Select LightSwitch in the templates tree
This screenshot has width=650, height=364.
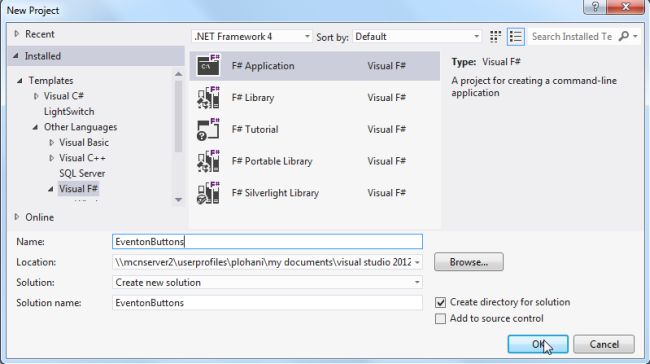pyautogui.click(x=69, y=112)
